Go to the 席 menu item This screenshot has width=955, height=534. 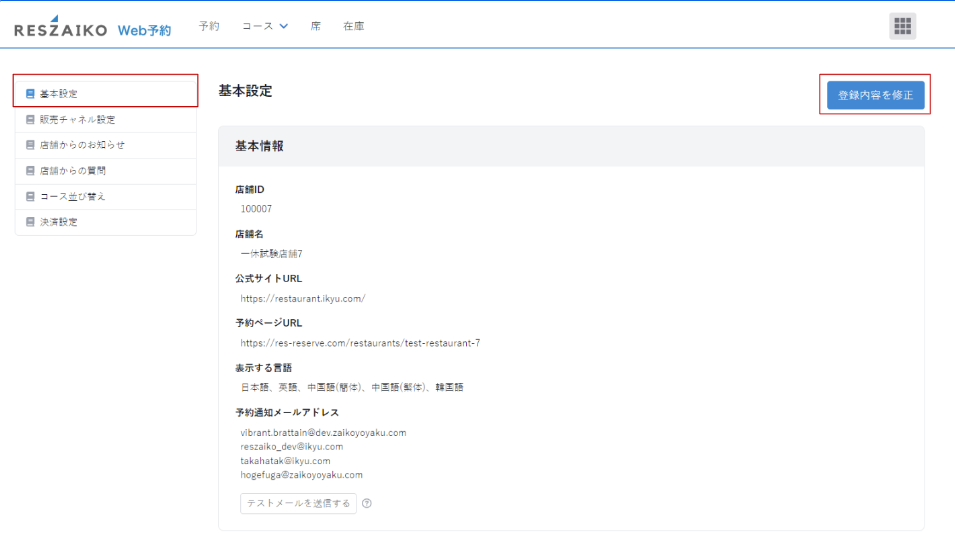315,27
